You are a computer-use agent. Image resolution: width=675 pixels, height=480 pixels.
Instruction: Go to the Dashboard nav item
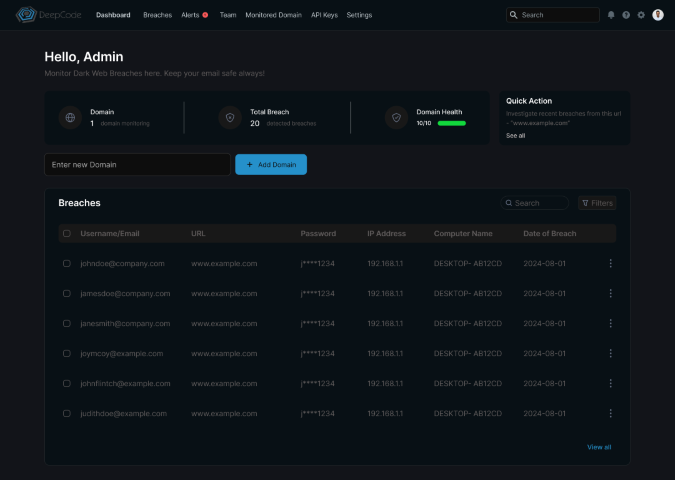click(x=113, y=15)
